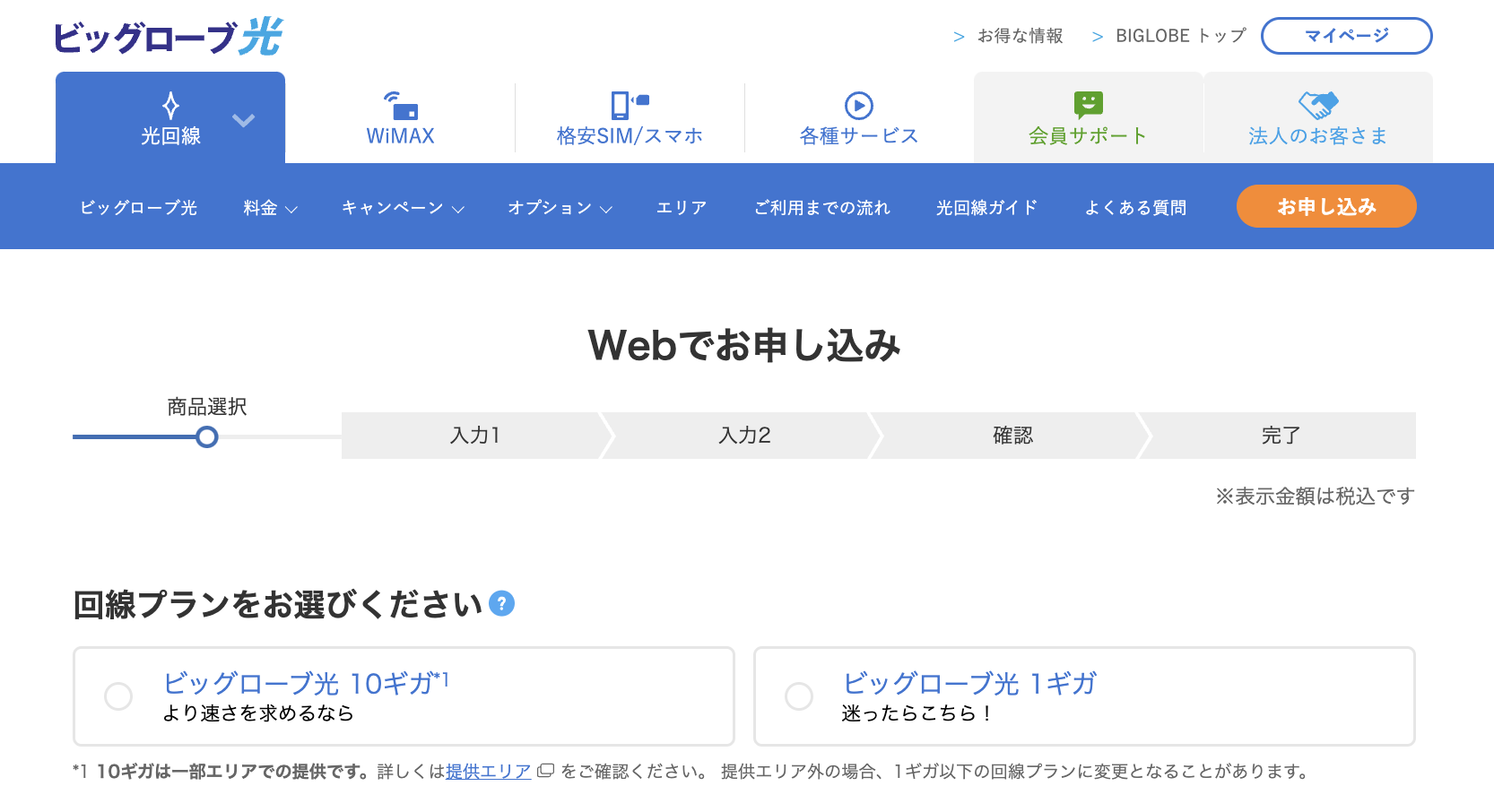Click the ビッグローブ光 logo

tap(168, 38)
